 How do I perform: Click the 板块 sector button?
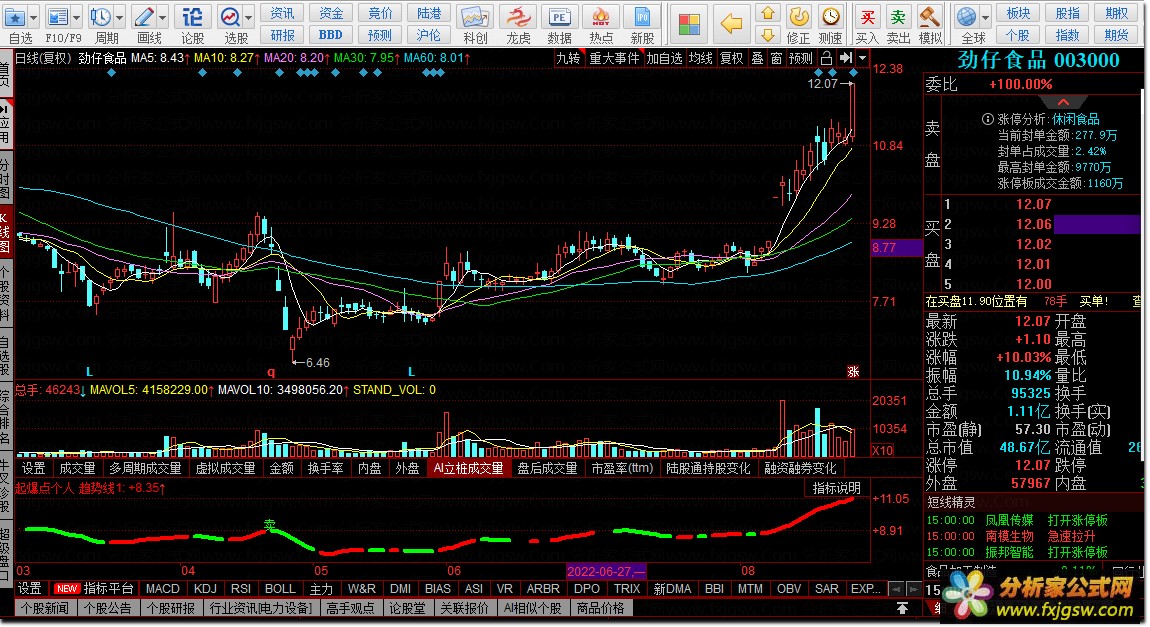coord(1018,13)
